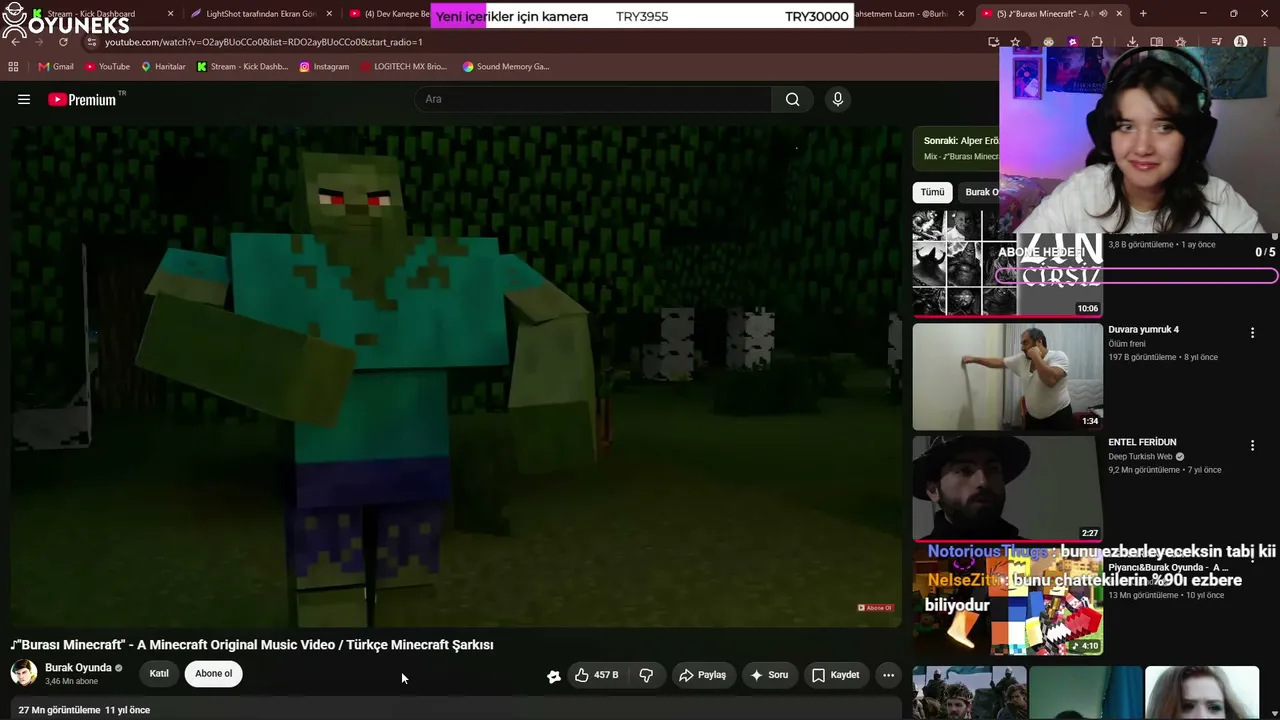The image size is (1280, 720).
Task: Reload the current page
Action: click(63, 42)
